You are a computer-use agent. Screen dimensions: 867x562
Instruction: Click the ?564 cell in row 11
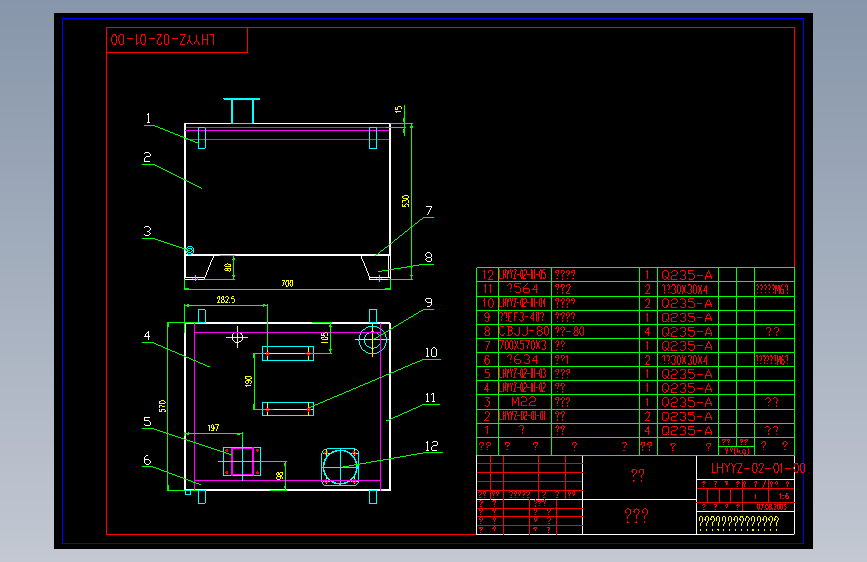coord(523,288)
